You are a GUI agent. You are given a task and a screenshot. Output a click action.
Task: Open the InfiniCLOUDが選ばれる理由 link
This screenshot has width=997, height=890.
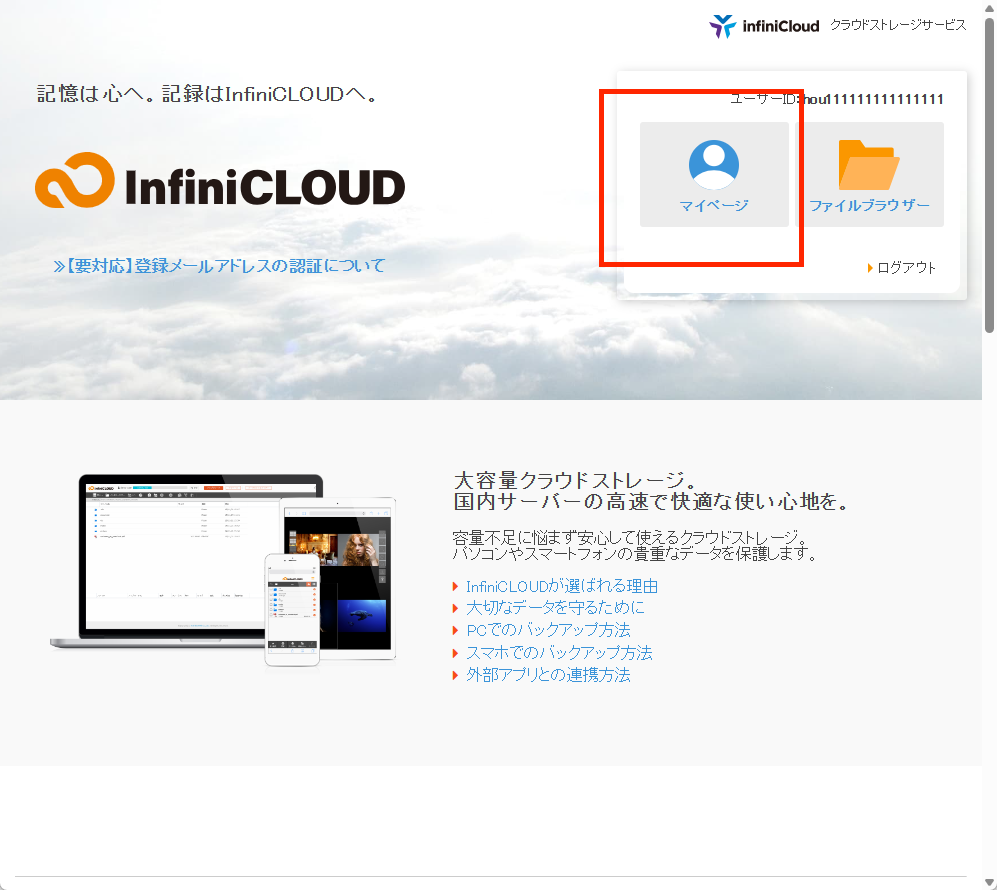pos(561,586)
